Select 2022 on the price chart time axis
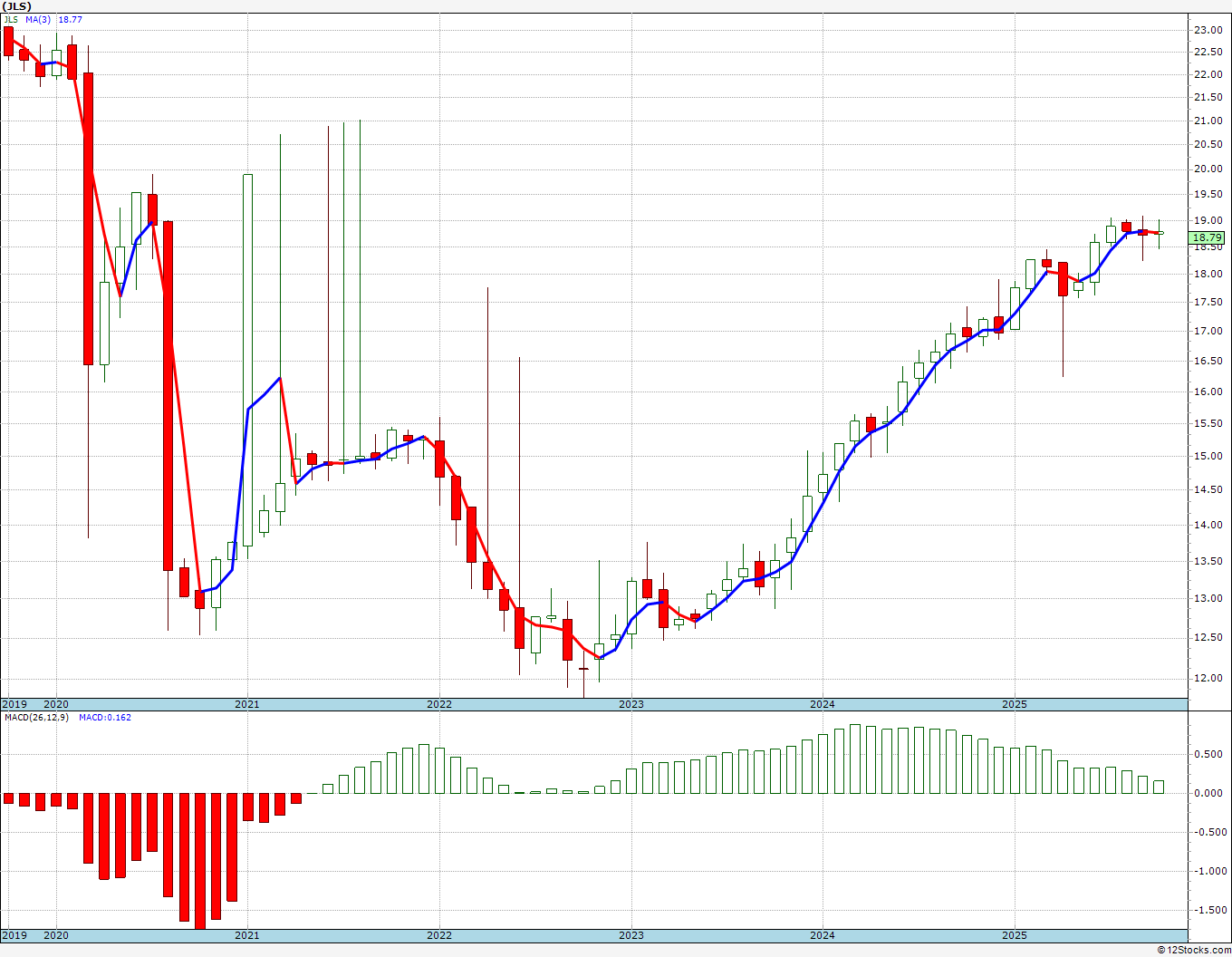 pyautogui.click(x=439, y=704)
